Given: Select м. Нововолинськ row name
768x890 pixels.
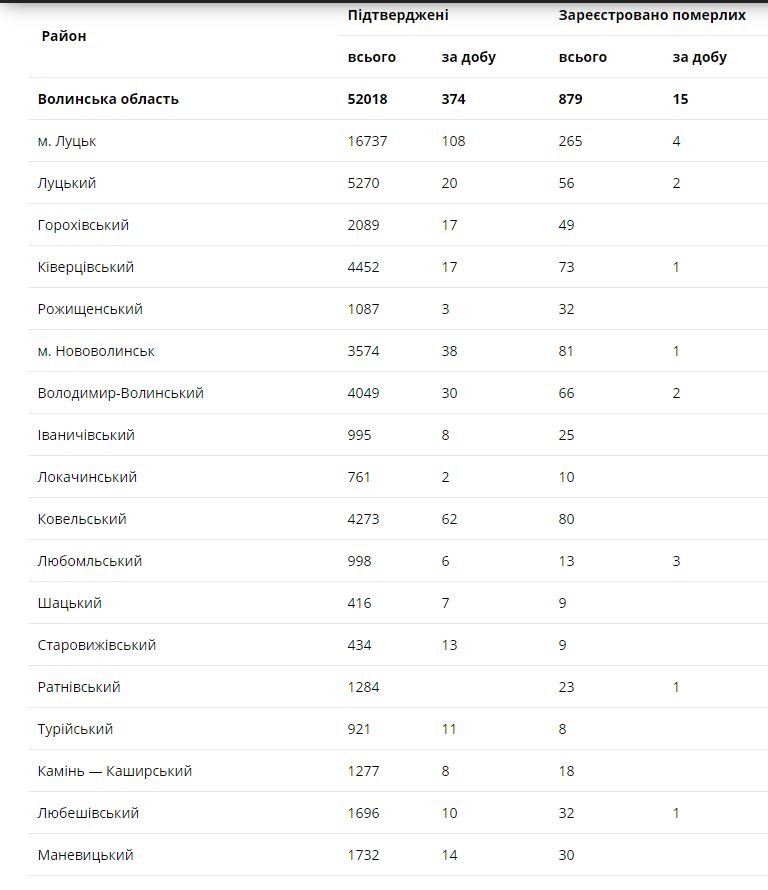Looking at the screenshot, I should tap(96, 351).
